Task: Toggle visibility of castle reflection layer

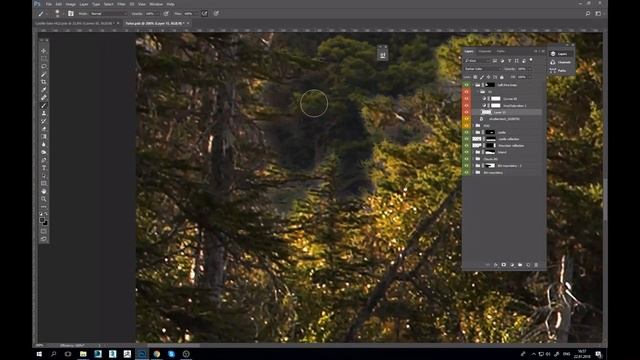Action: pos(467,139)
